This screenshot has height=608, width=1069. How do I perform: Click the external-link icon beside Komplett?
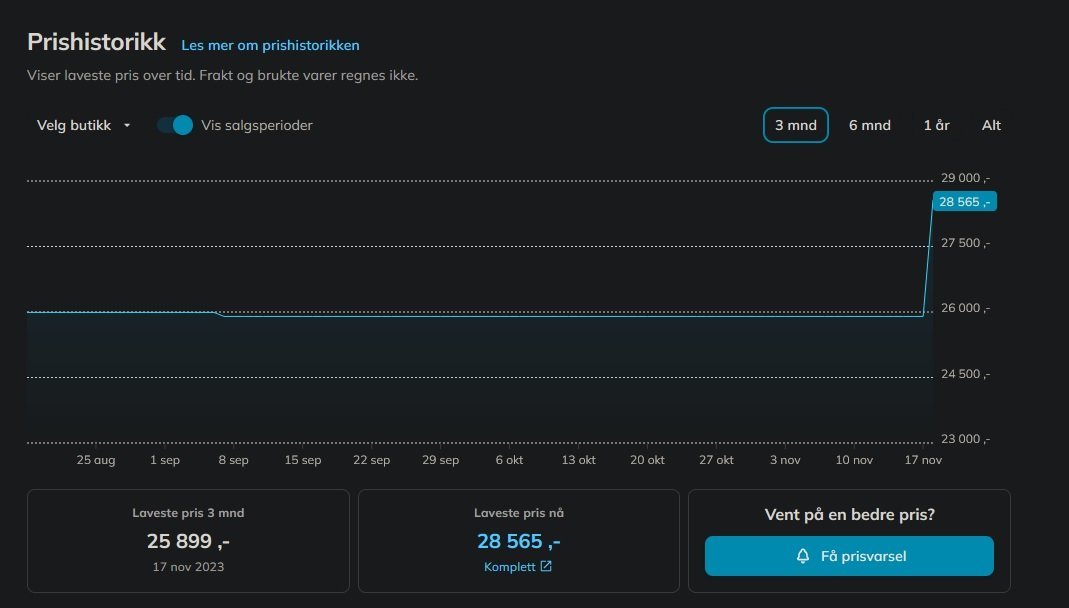pyautogui.click(x=546, y=567)
